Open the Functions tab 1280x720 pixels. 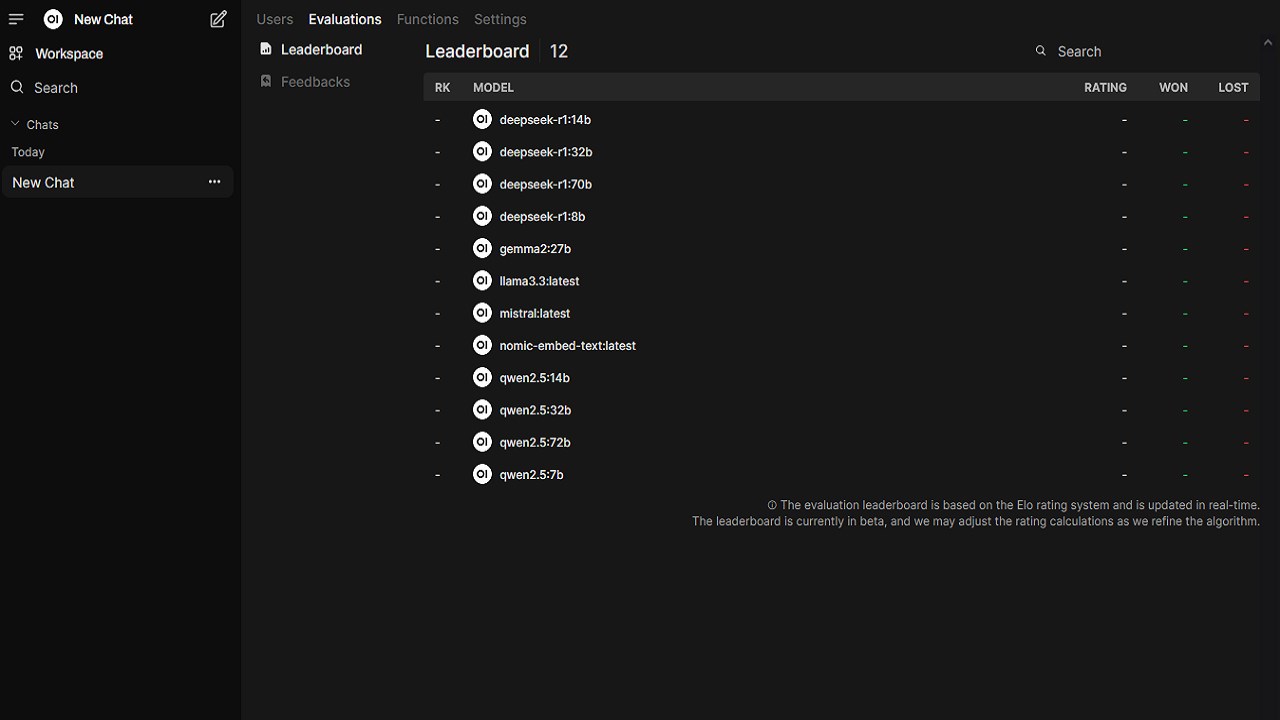(x=428, y=19)
